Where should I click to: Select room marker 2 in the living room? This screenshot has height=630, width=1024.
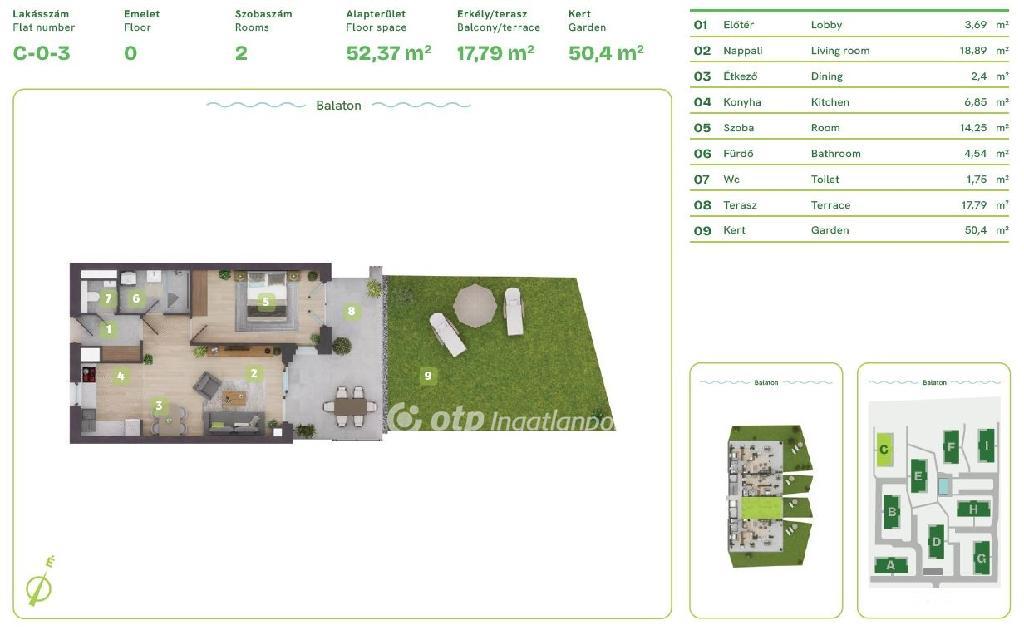[254, 374]
